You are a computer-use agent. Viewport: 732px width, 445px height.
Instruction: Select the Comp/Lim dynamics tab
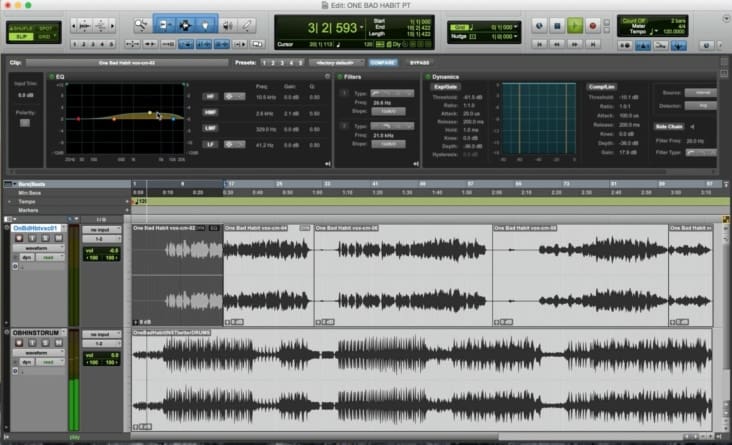pyautogui.click(x=602, y=87)
